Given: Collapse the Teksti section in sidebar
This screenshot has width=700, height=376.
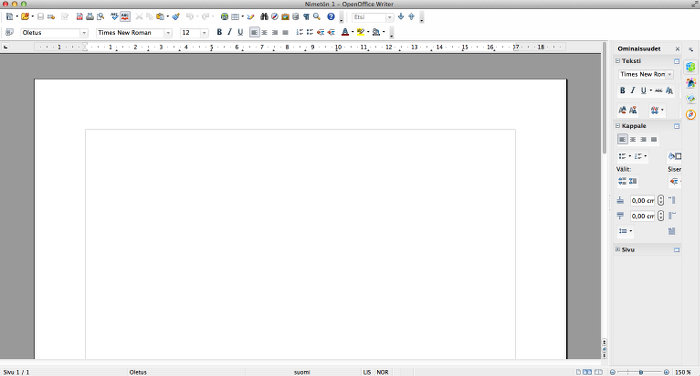Looking at the screenshot, I should 617,61.
